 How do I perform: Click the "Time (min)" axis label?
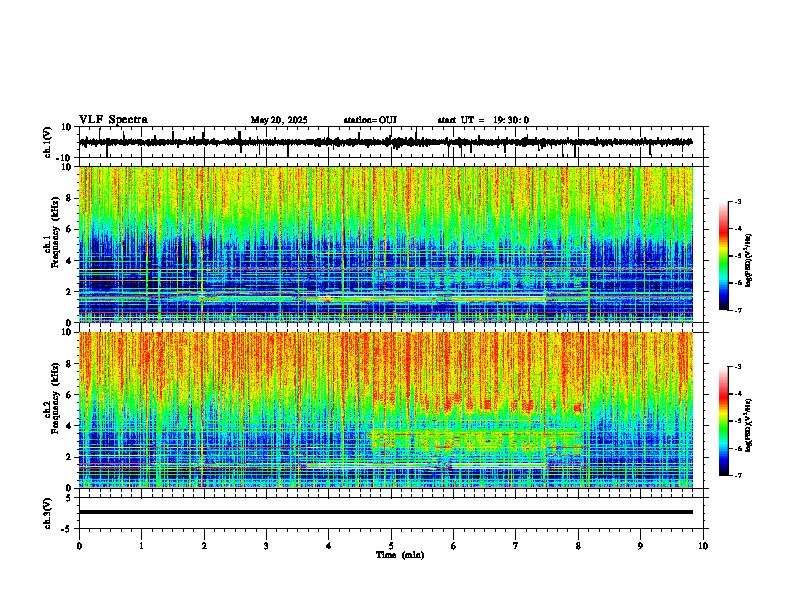400,555
